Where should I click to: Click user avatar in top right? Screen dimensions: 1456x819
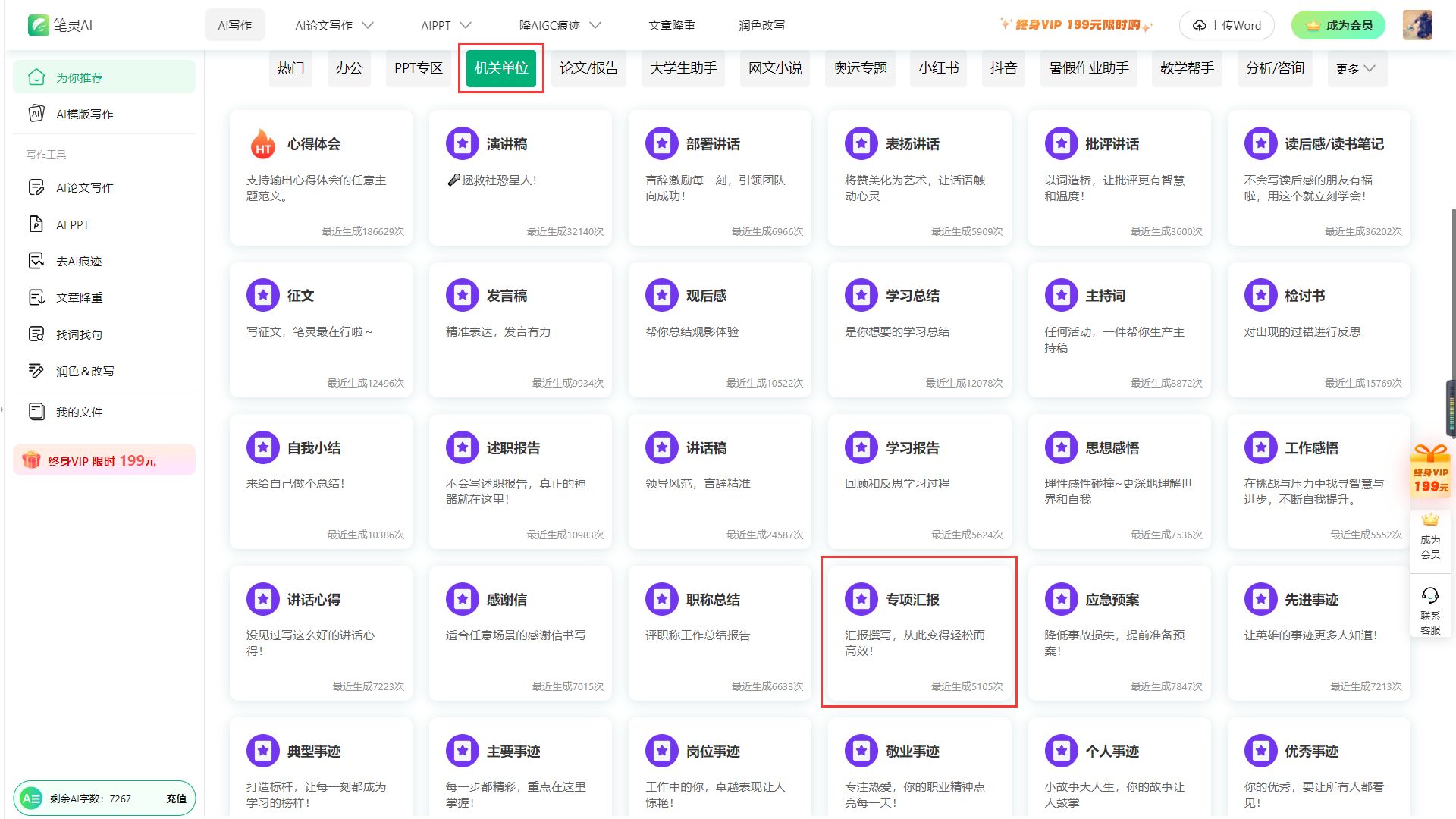[1417, 25]
